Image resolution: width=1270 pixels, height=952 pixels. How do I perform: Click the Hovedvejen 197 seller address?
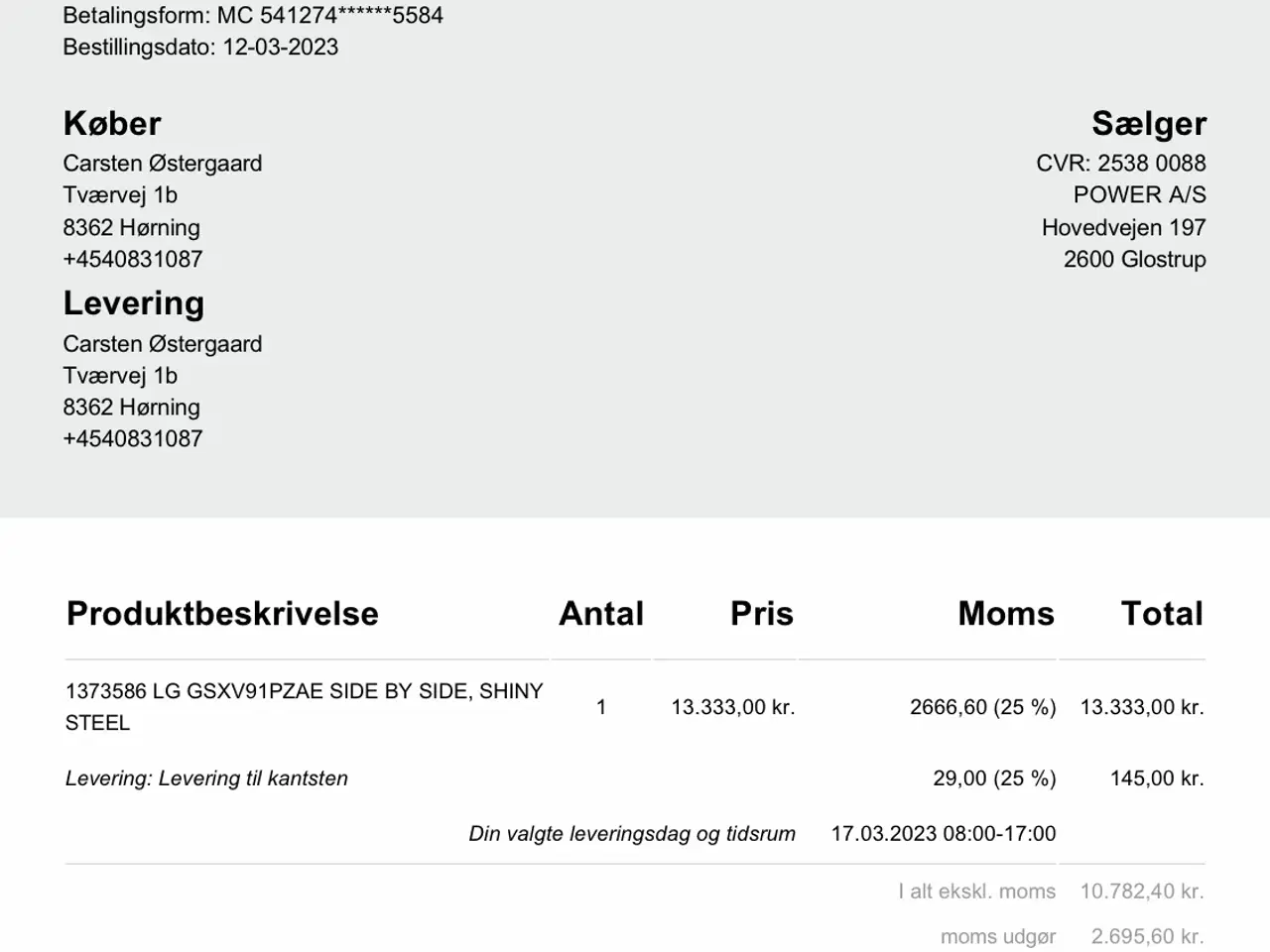pyautogui.click(x=1123, y=228)
